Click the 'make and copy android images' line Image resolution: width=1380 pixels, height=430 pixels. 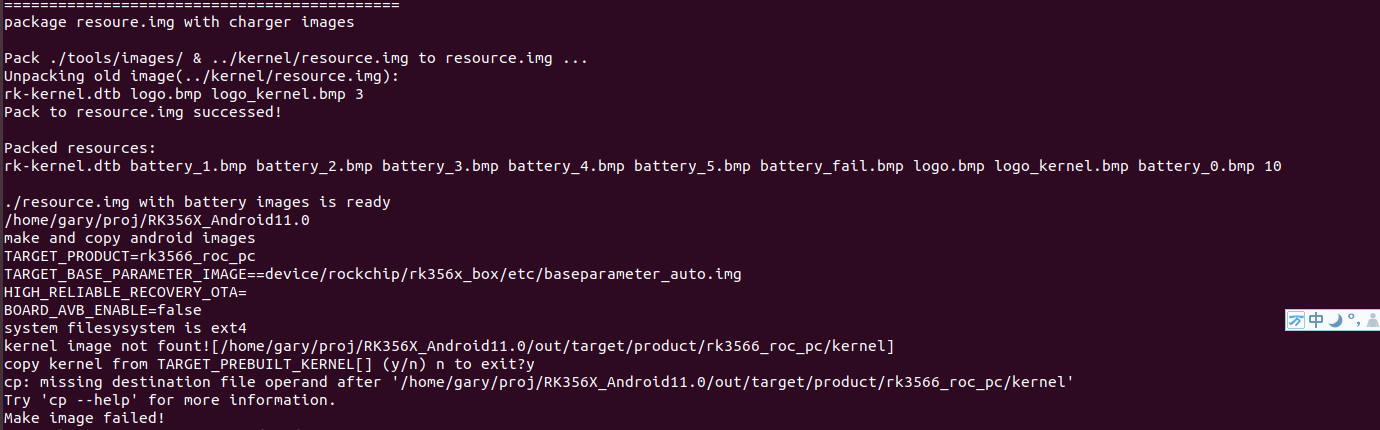pos(130,238)
